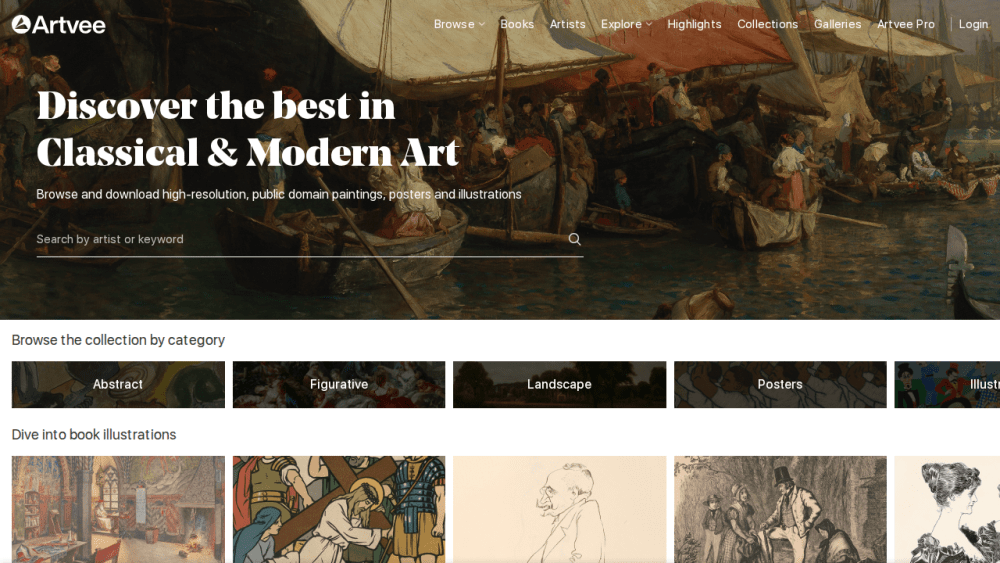Open the partially visible Illustration category tile
Image resolution: width=1000 pixels, height=563 pixels.
coord(947,384)
